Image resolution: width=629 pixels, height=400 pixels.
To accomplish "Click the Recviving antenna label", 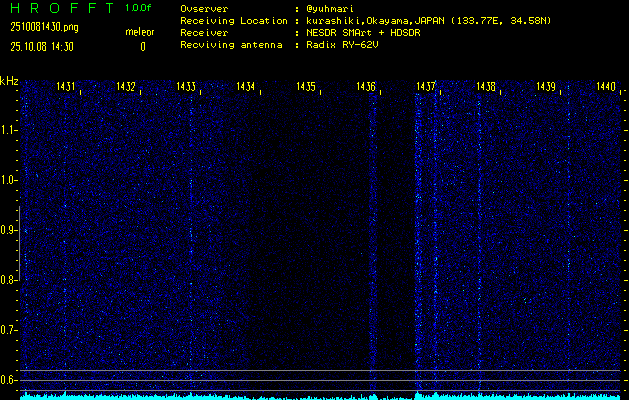I will pyautogui.click(x=231, y=45).
